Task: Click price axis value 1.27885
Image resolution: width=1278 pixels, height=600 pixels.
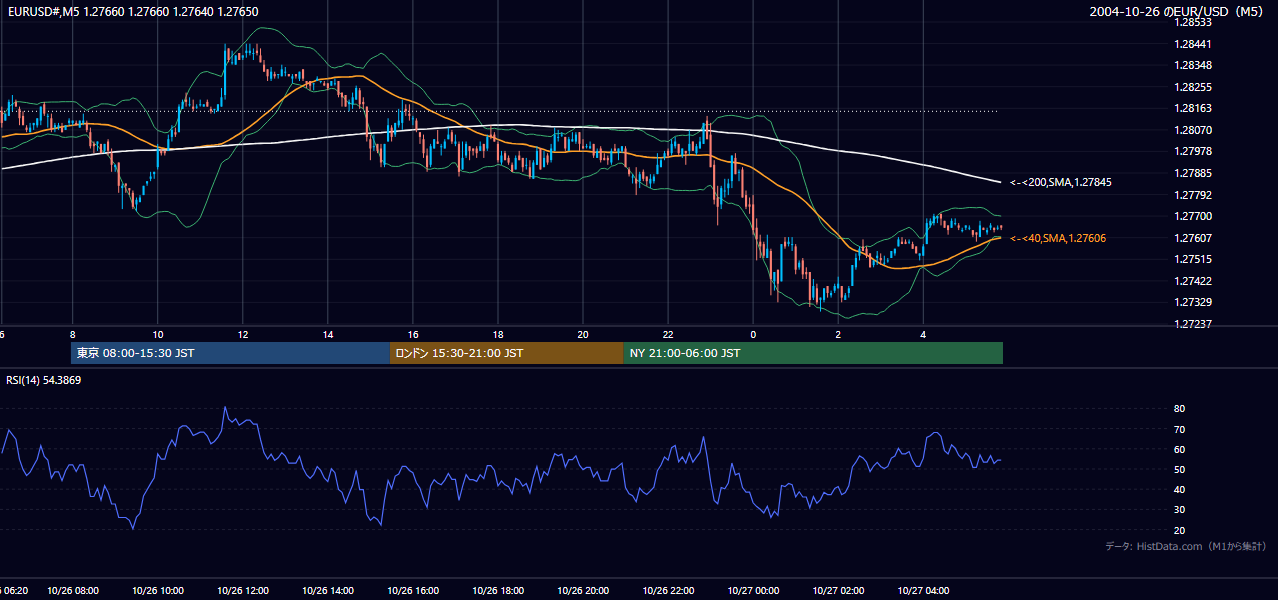Action: point(1194,173)
